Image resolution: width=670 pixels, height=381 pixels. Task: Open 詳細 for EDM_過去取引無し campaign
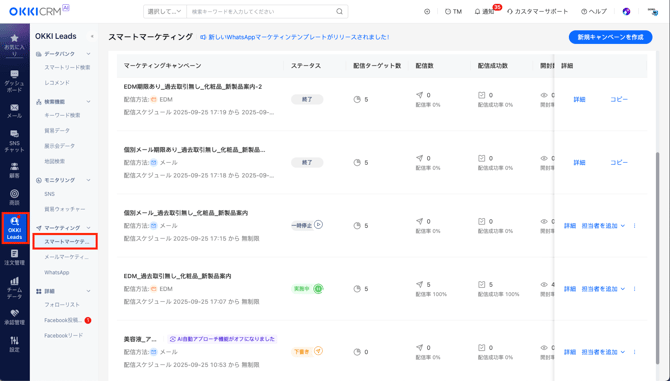click(x=570, y=289)
